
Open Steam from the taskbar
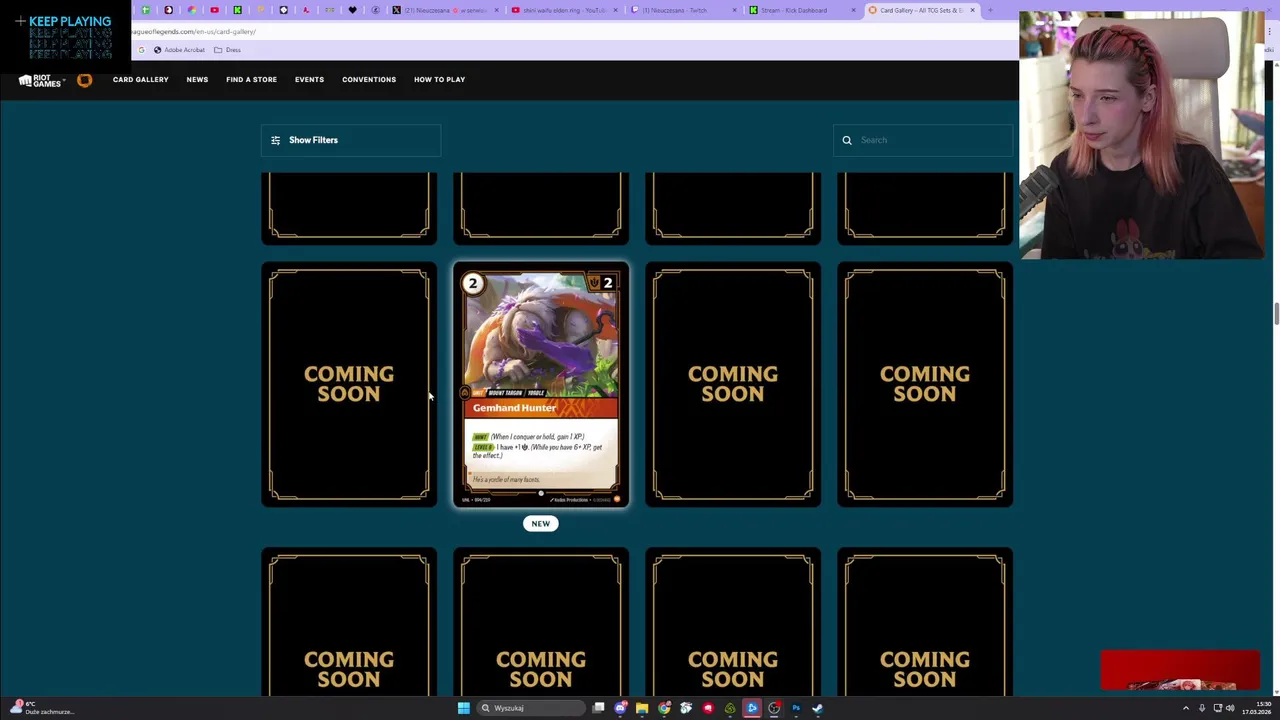(x=818, y=708)
